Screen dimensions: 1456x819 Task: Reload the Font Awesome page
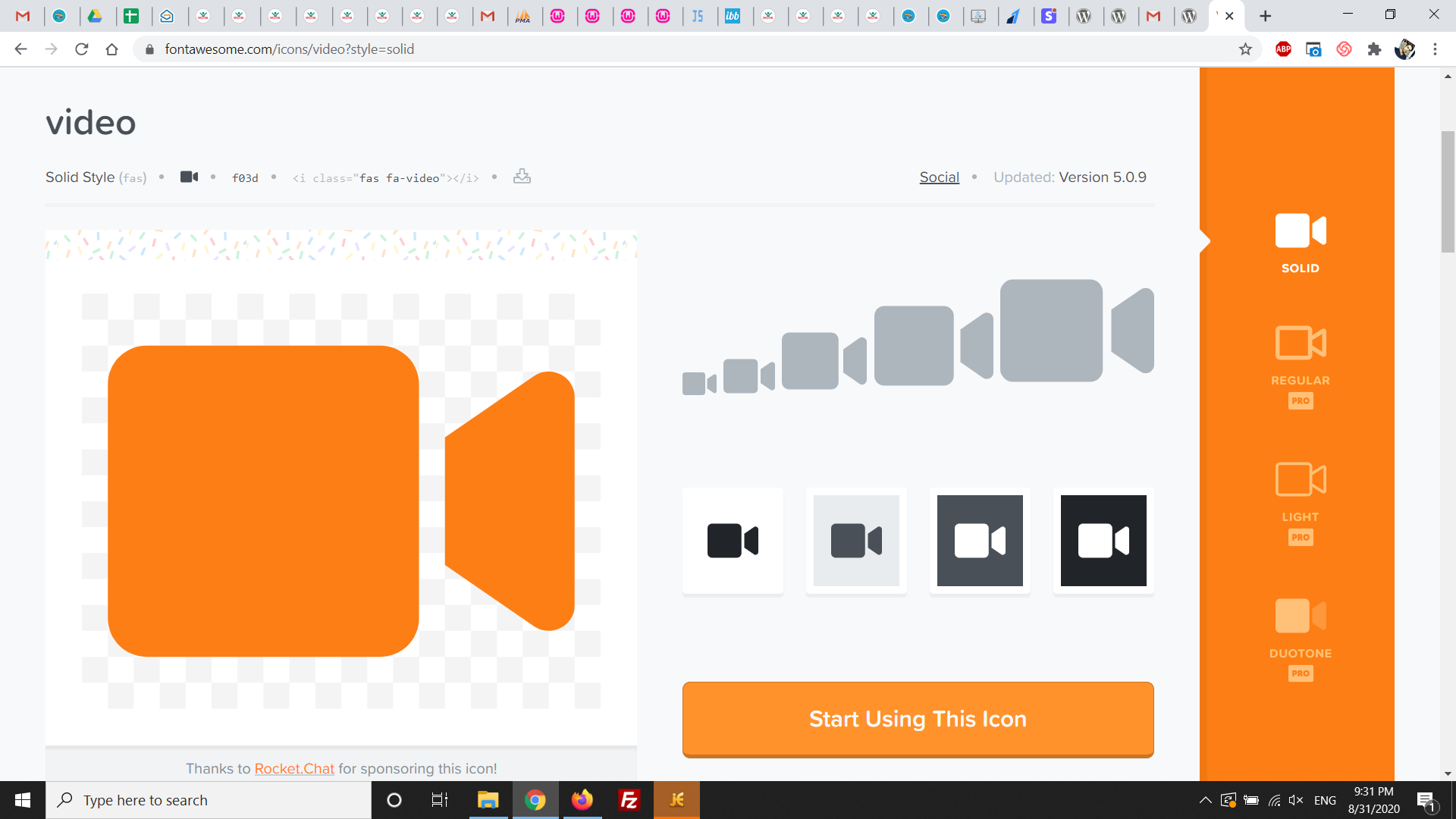coord(81,49)
